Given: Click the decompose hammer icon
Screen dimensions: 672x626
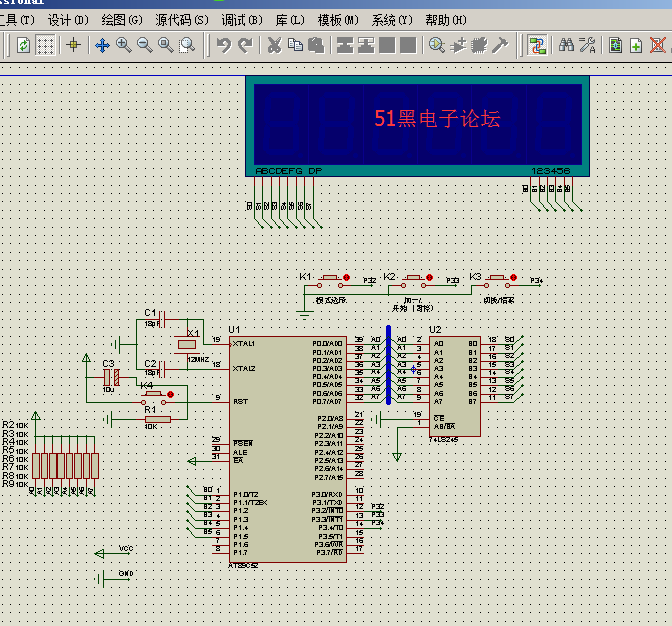Looking at the screenshot, I should (x=500, y=45).
